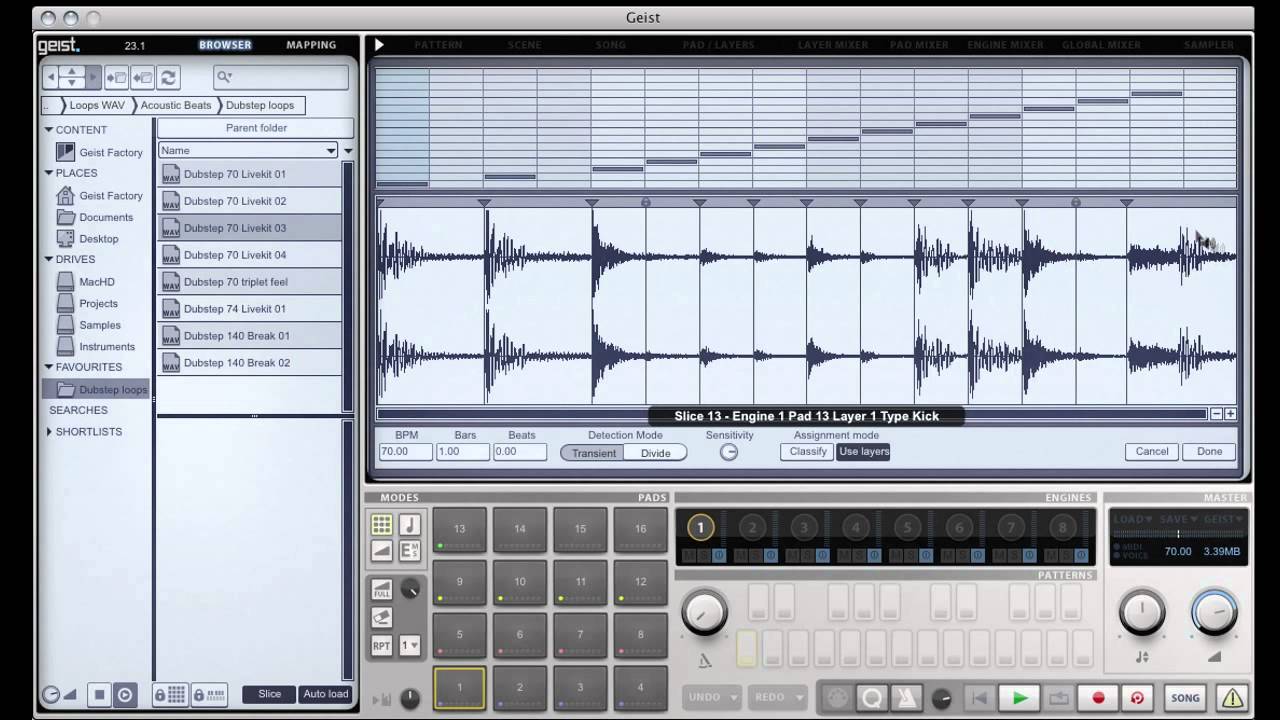The width and height of the screenshot is (1280, 720).
Task: Click the loop icon in transport
Action: 1059,698
